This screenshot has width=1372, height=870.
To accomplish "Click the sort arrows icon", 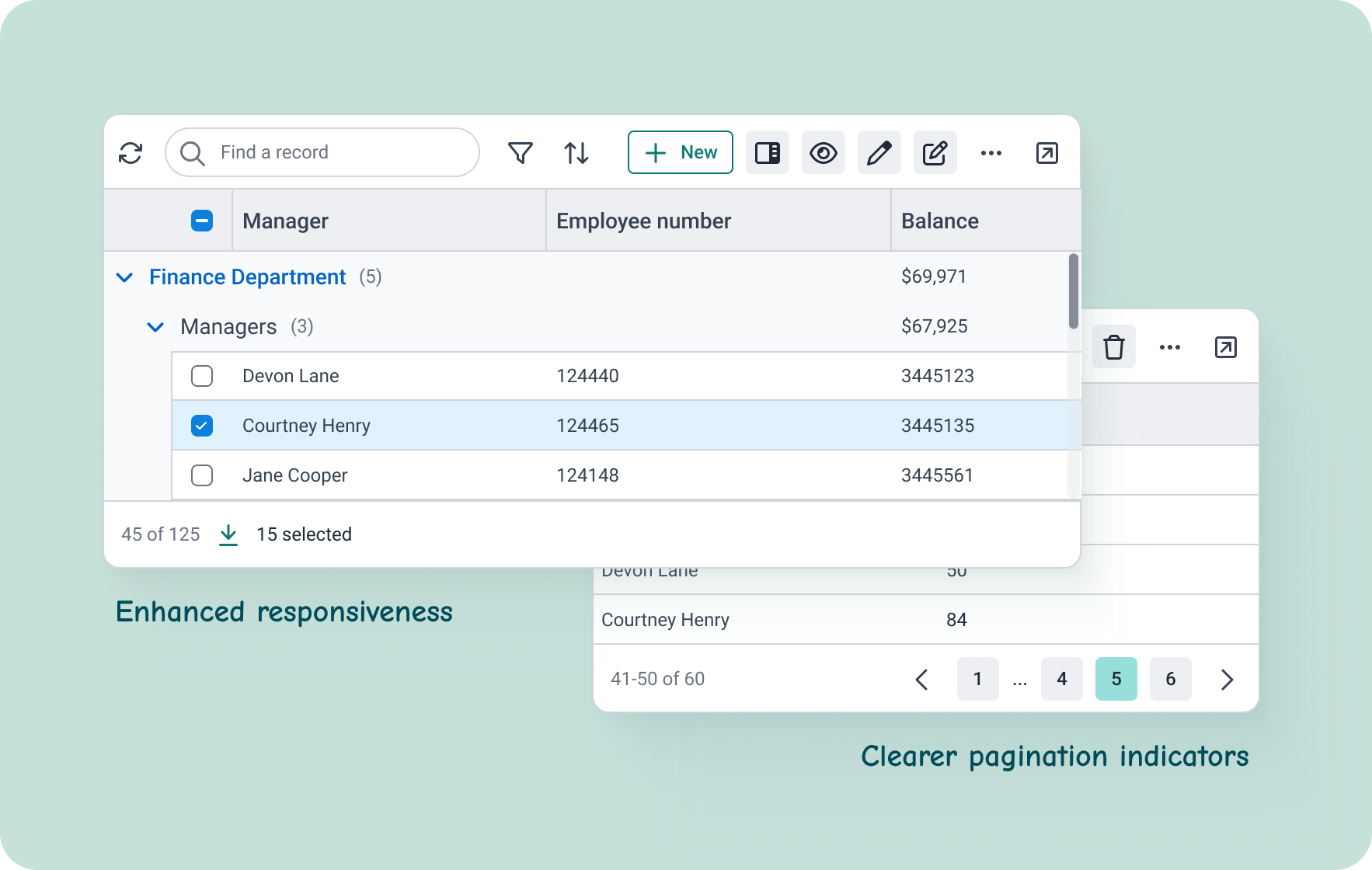I will [576, 153].
